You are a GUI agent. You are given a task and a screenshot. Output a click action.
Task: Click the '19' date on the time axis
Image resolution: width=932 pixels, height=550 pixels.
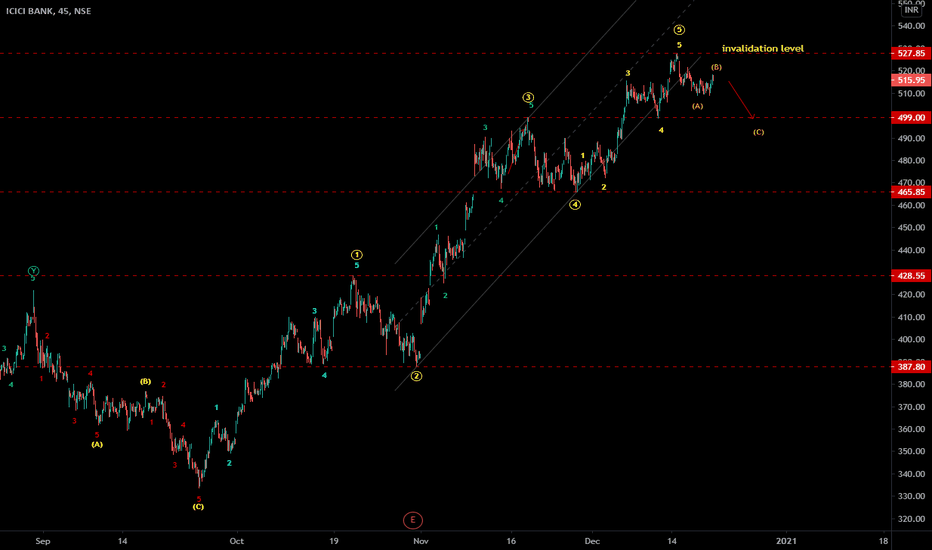click(x=334, y=541)
